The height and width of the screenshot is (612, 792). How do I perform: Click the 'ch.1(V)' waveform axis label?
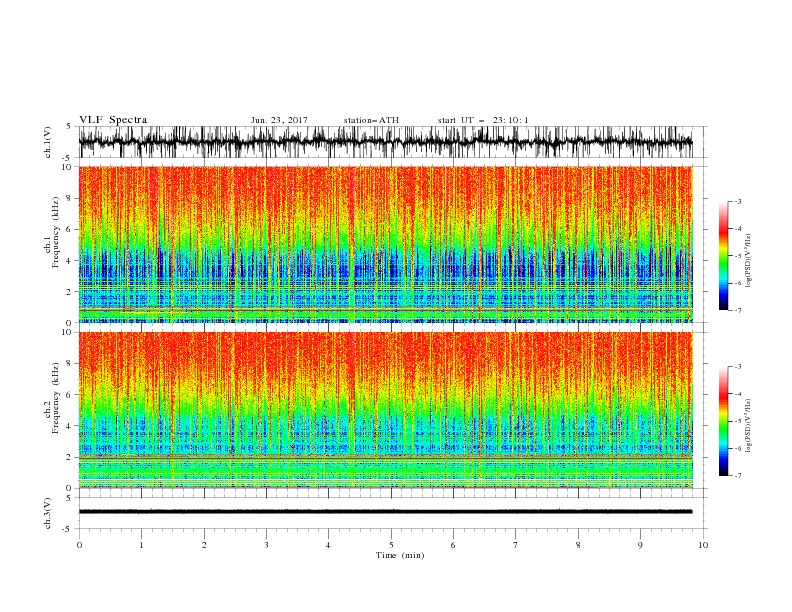coord(48,142)
